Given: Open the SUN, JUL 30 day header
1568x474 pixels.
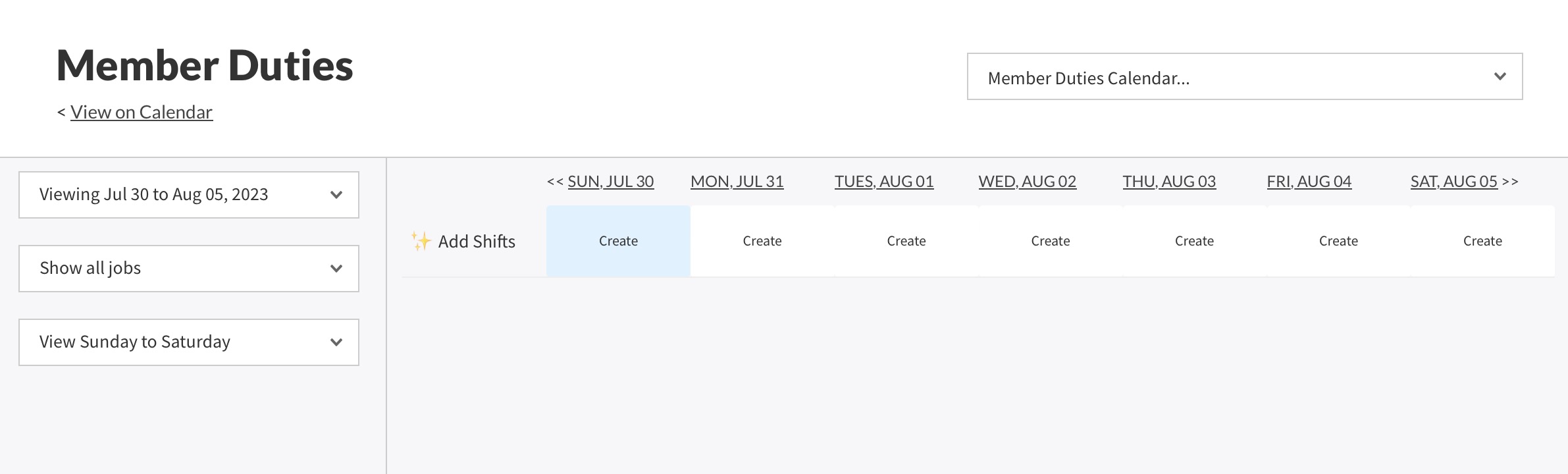Looking at the screenshot, I should click(610, 182).
